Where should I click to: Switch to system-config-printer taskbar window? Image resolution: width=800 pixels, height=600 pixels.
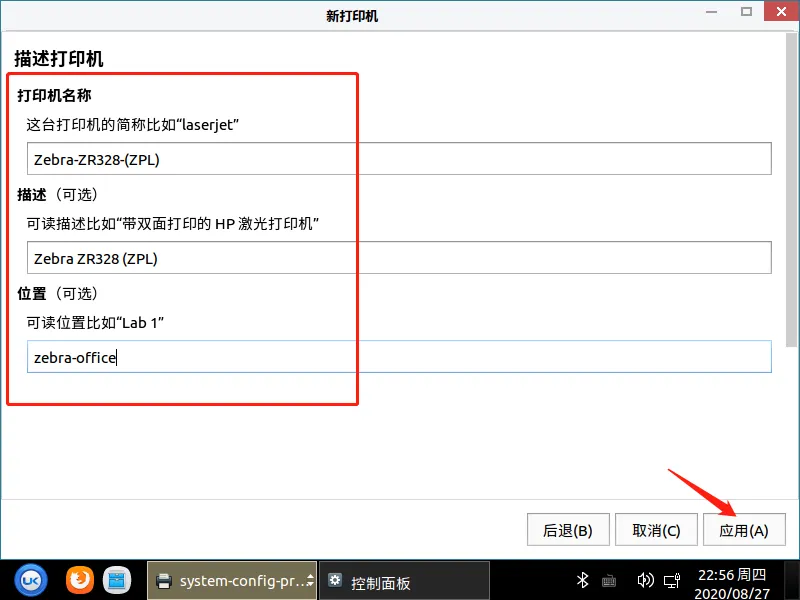click(x=233, y=581)
